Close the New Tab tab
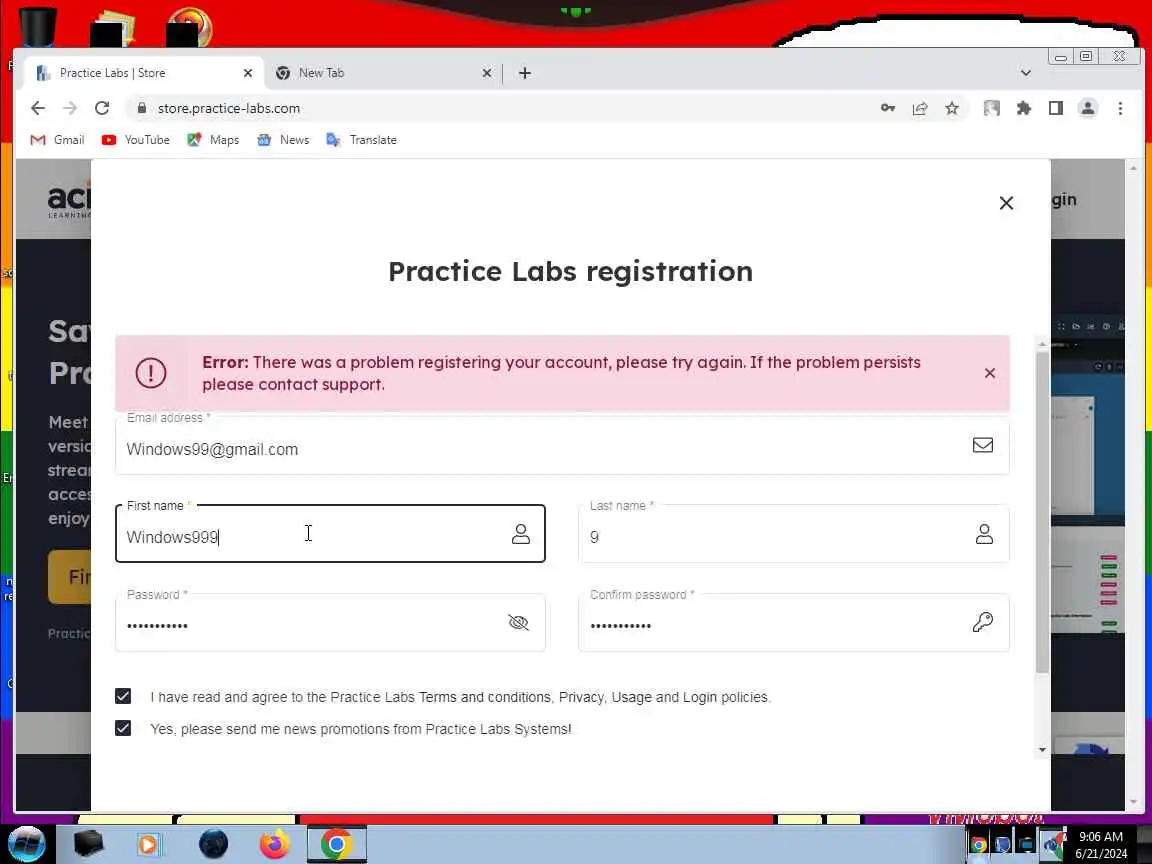 pos(486,73)
